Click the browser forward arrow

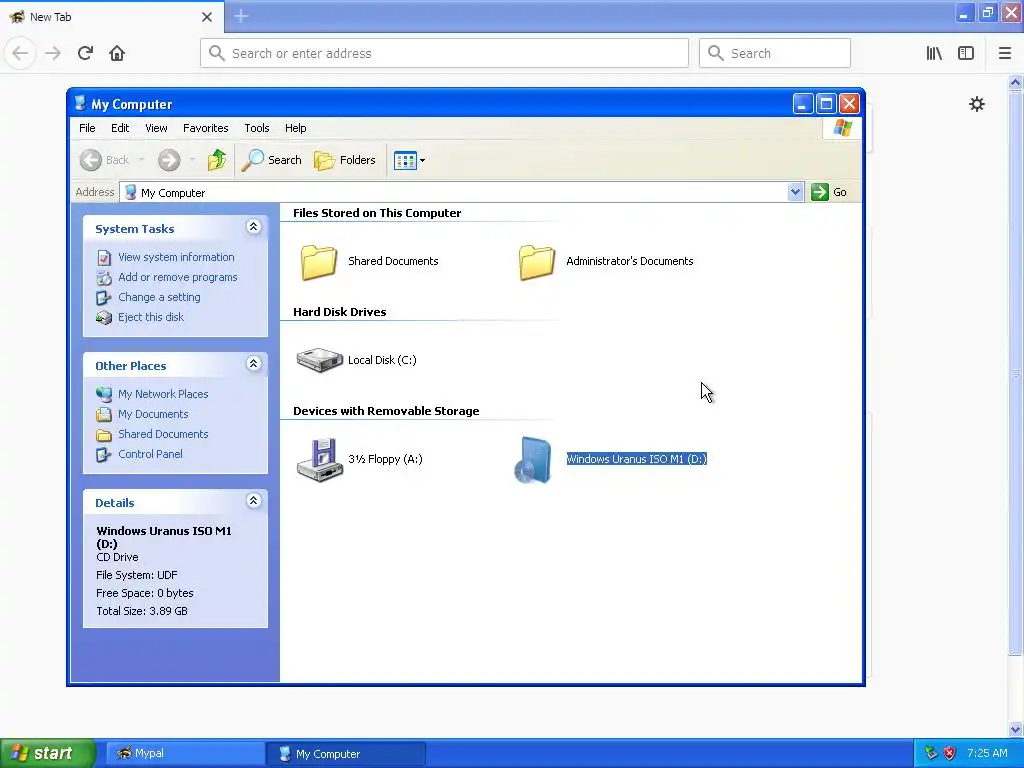pyautogui.click(x=53, y=53)
